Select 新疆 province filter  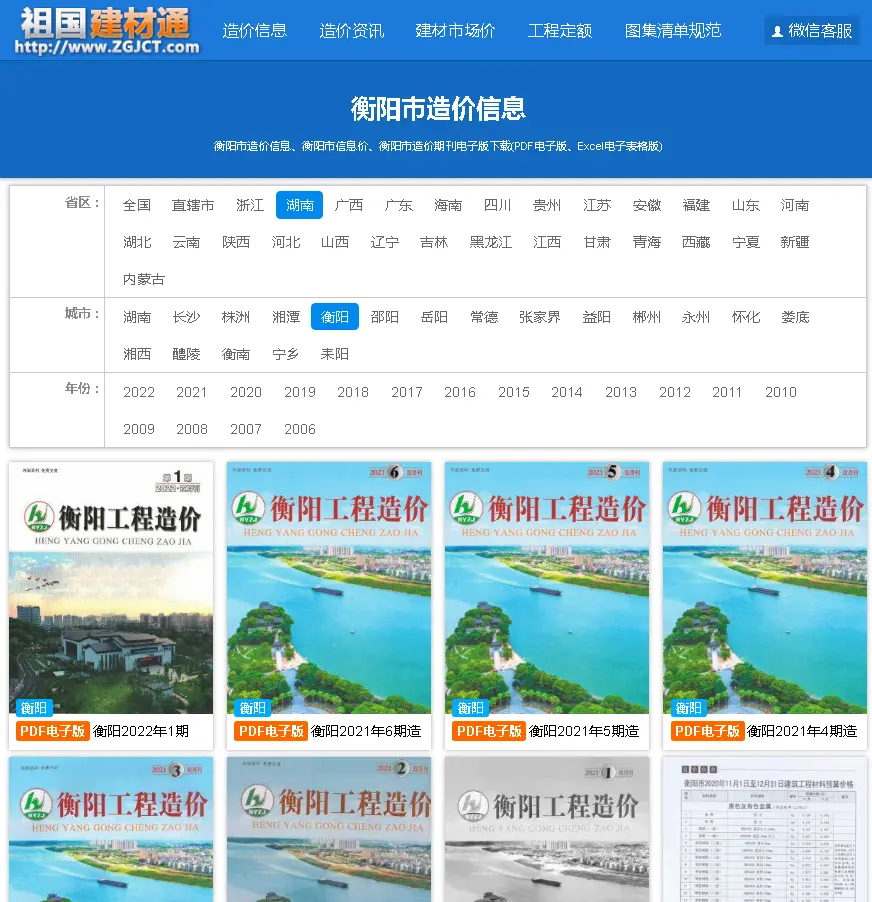795,242
